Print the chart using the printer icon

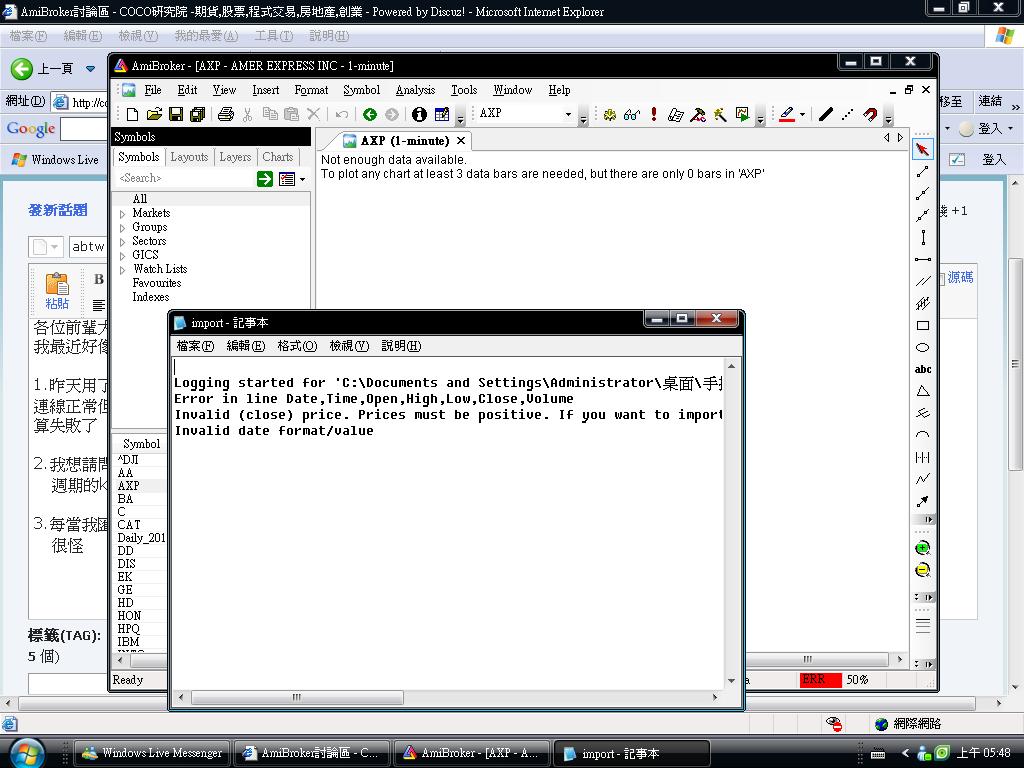tap(226, 114)
